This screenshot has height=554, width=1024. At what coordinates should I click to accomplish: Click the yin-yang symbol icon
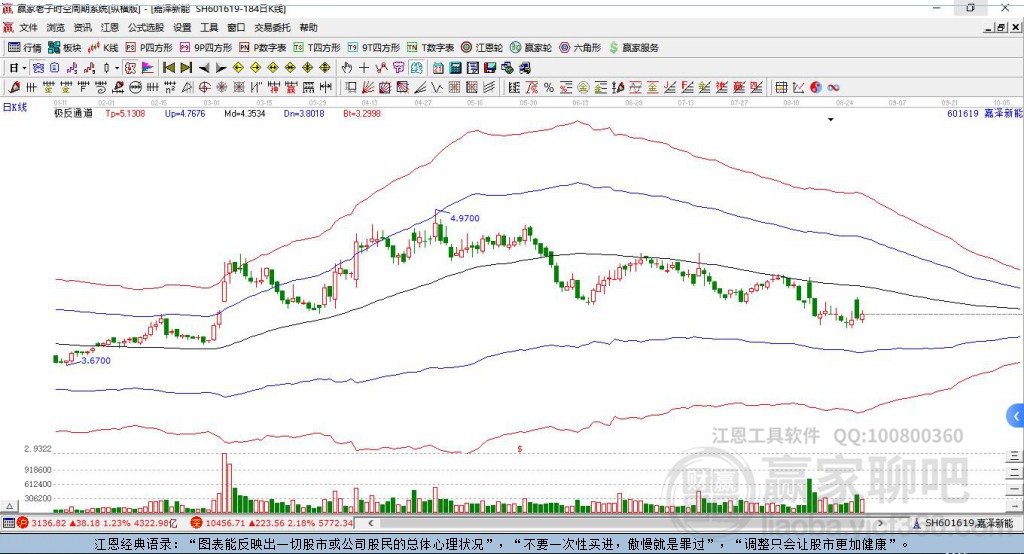(816, 87)
